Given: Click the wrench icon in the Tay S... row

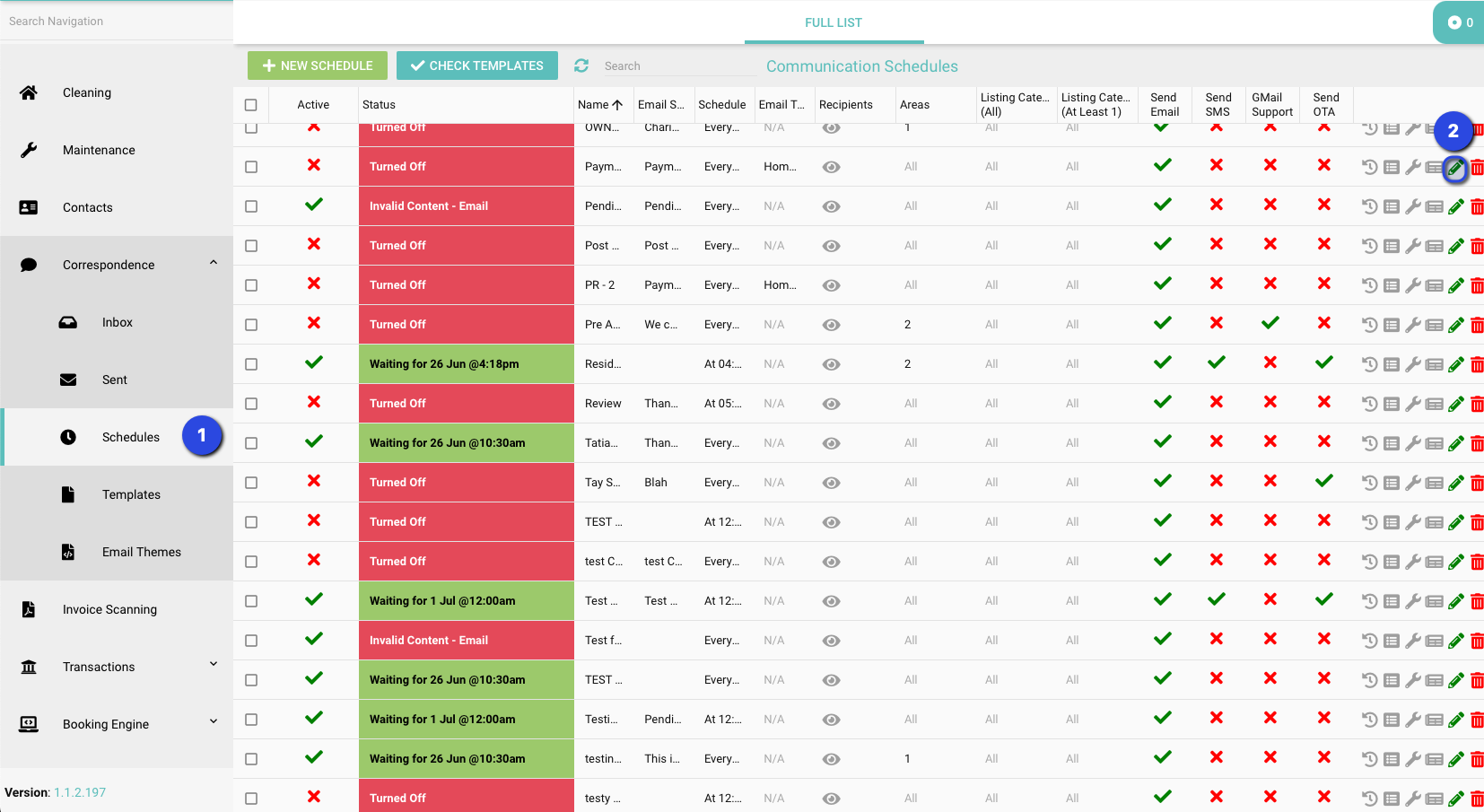Looking at the screenshot, I should tap(1412, 483).
